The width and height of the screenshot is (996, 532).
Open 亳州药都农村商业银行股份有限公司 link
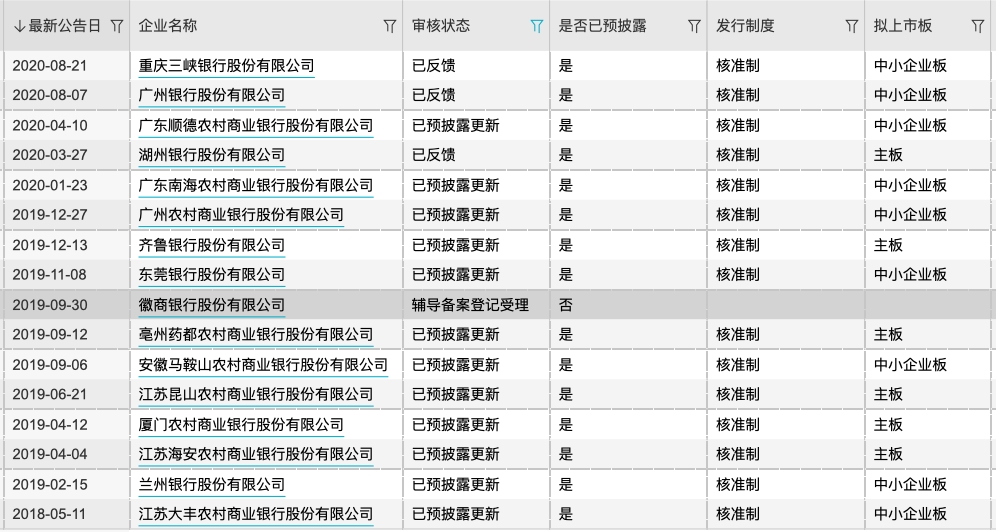click(x=255, y=335)
